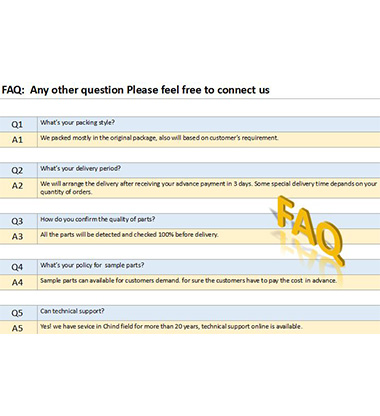The image size is (380, 416).
Task: Click the original package packing answer
Action: click(x=159, y=138)
